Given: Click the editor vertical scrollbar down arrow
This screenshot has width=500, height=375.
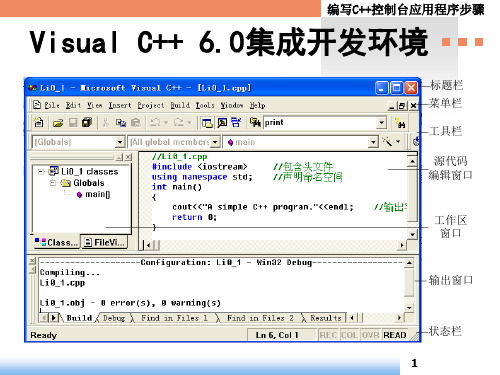Looking at the screenshot, I should pyautogui.click(x=413, y=234).
